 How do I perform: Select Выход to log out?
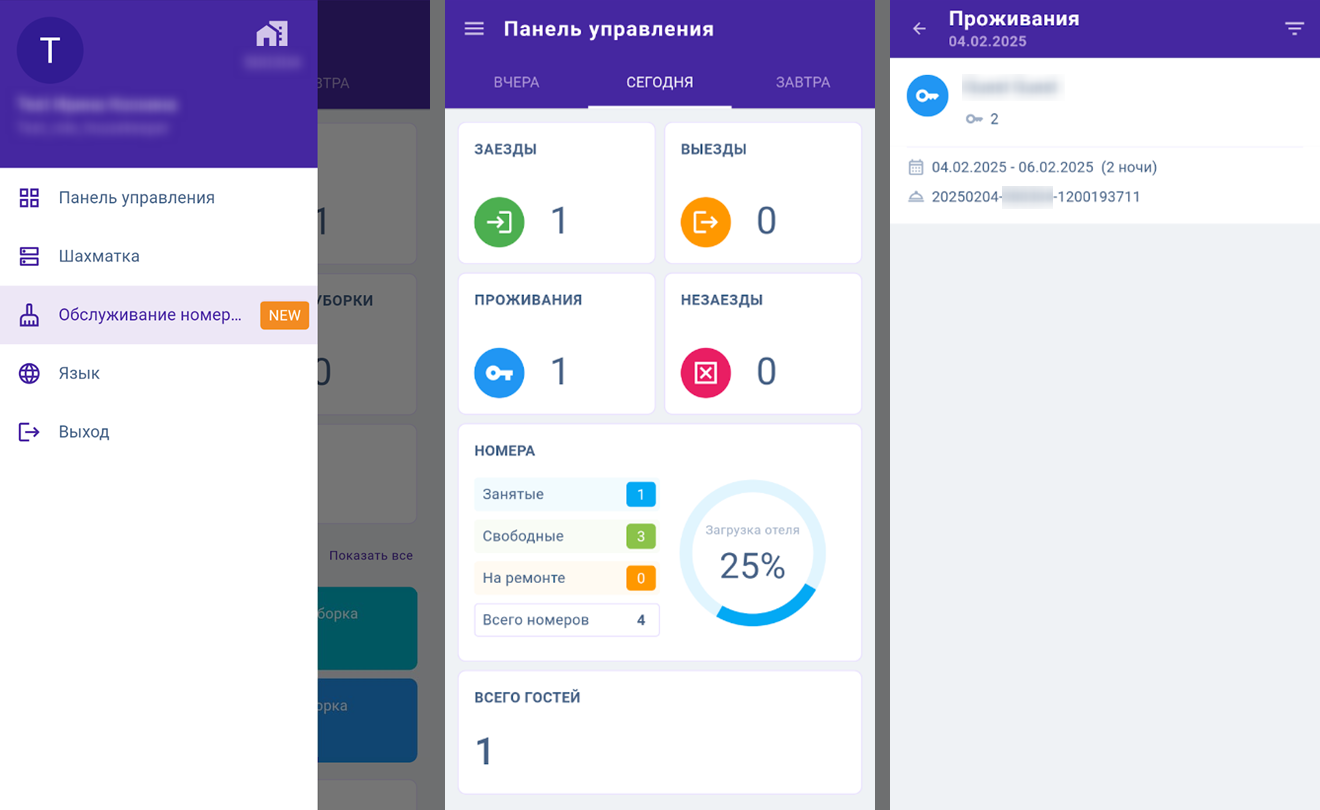point(159,432)
